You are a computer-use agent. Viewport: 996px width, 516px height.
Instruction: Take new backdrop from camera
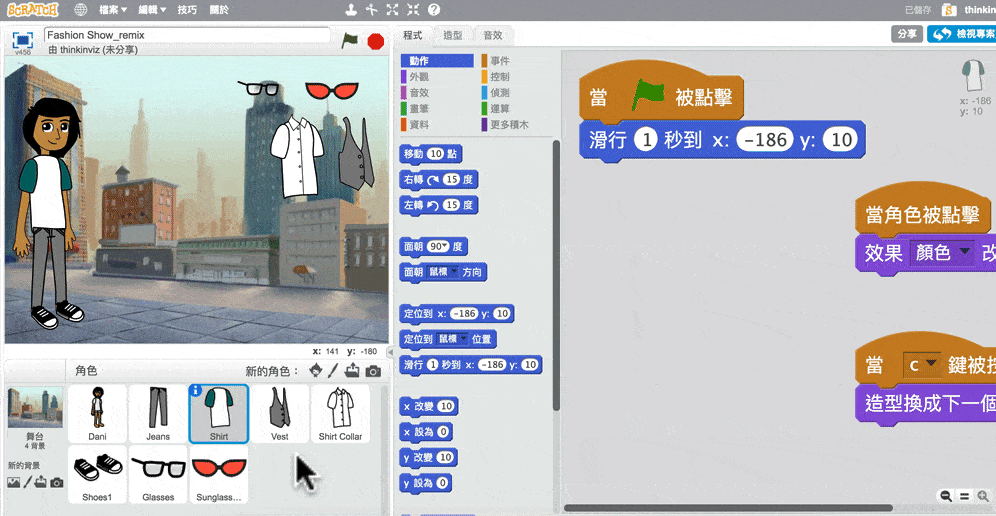[x=57, y=483]
